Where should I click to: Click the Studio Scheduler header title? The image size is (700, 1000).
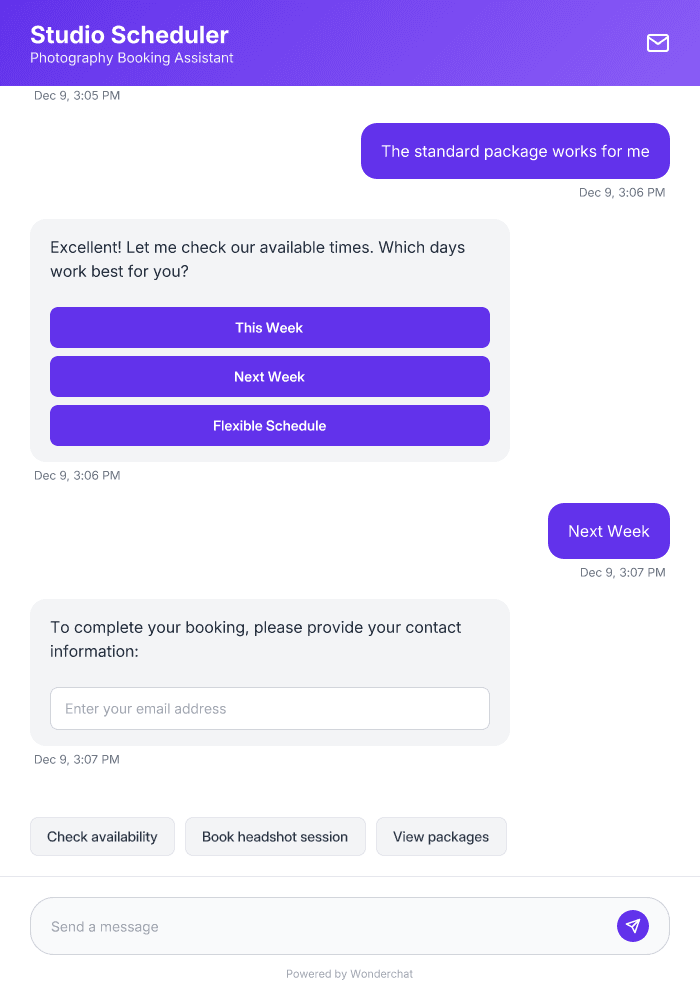pos(130,34)
